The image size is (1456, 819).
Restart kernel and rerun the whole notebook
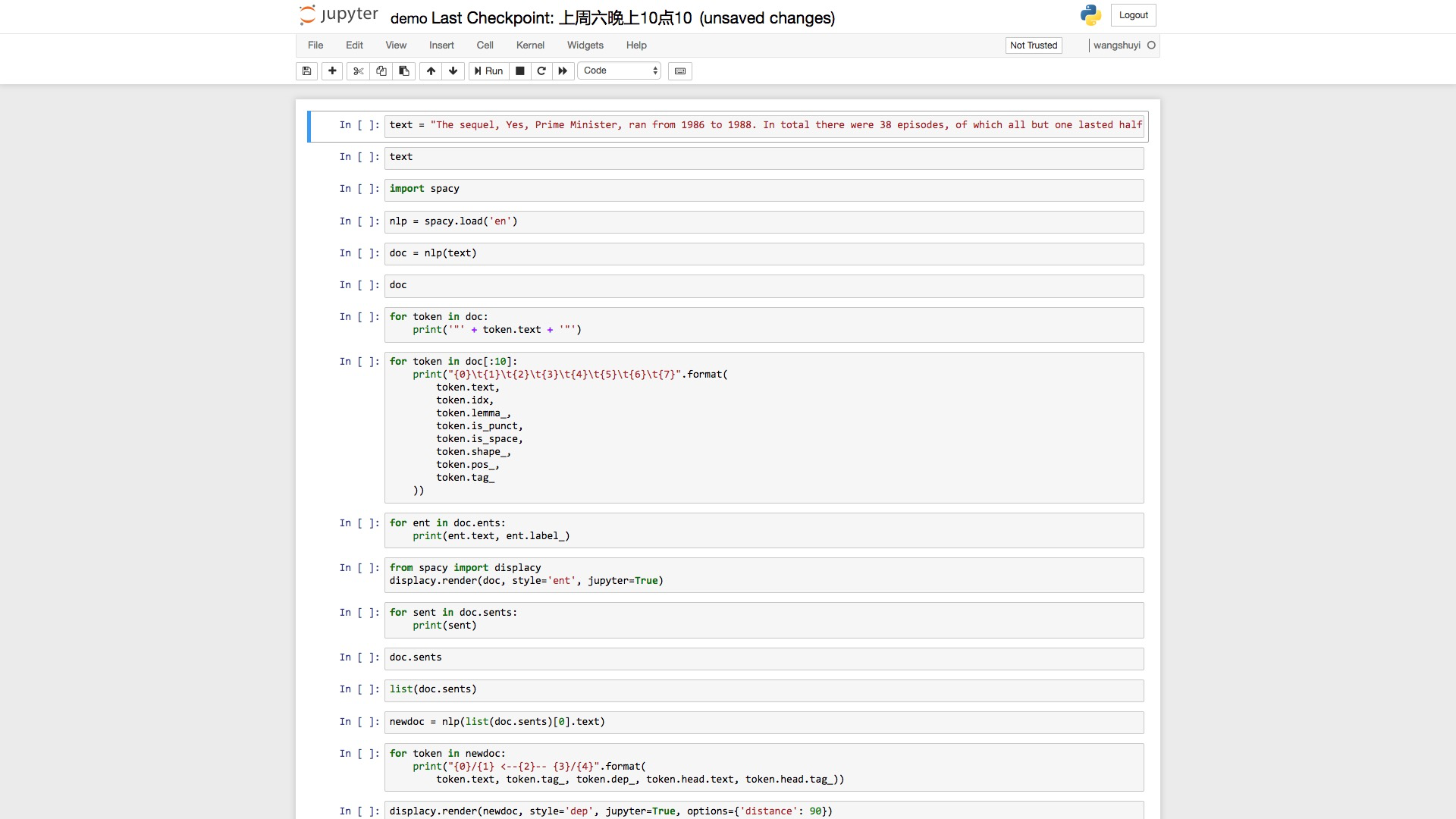(563, 71)
